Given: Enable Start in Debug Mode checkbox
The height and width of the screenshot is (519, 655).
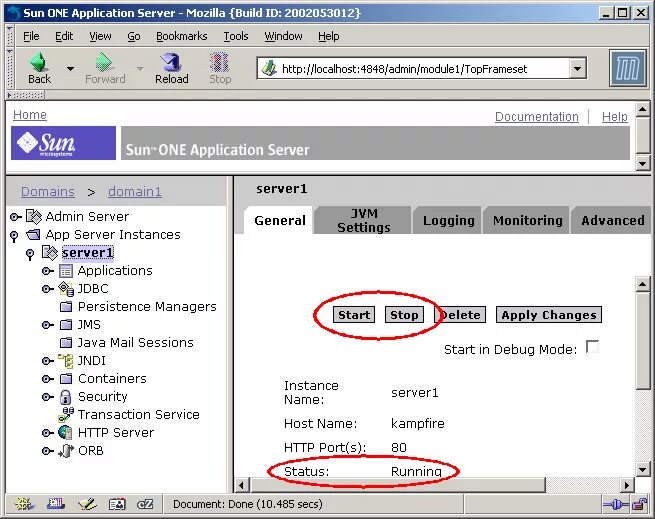Looking at the screenshot, I should click(x=592, y=347).
